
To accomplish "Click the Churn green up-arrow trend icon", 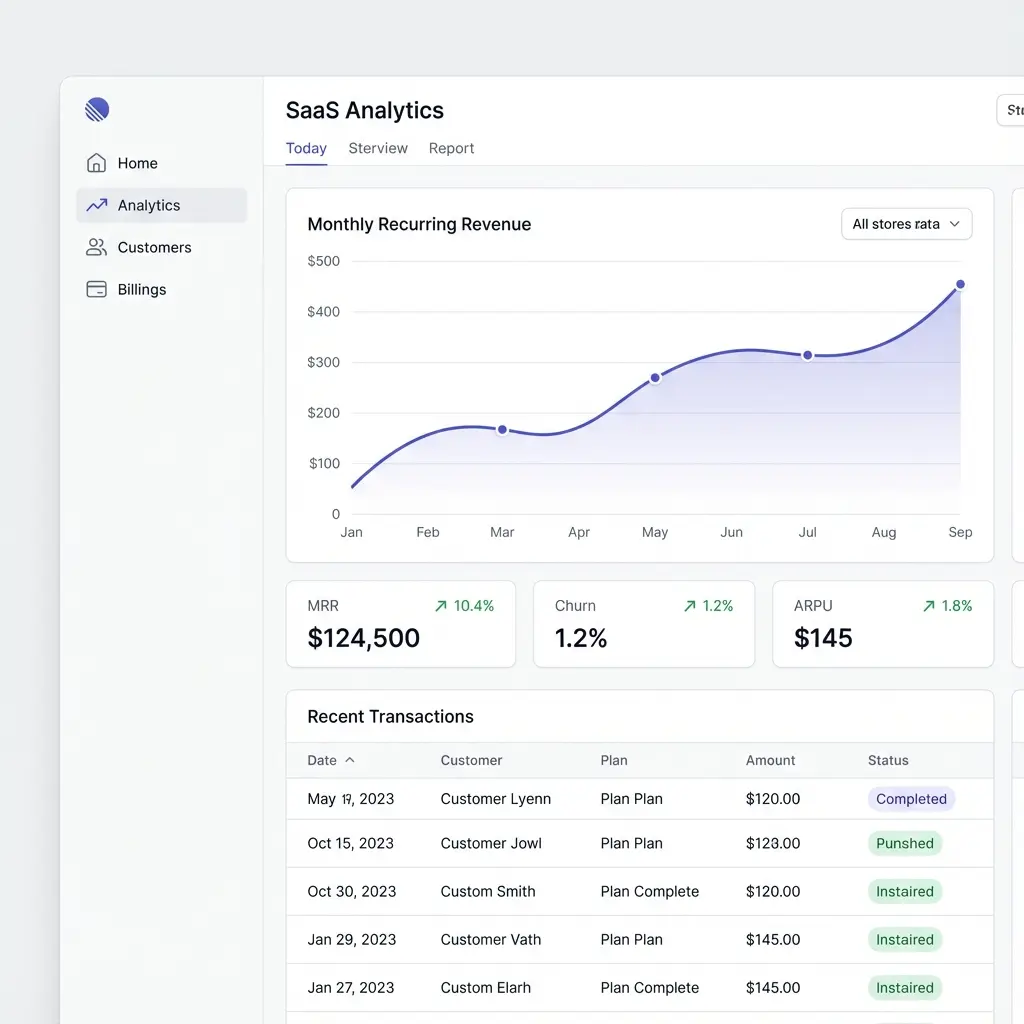I will [689, 606].
